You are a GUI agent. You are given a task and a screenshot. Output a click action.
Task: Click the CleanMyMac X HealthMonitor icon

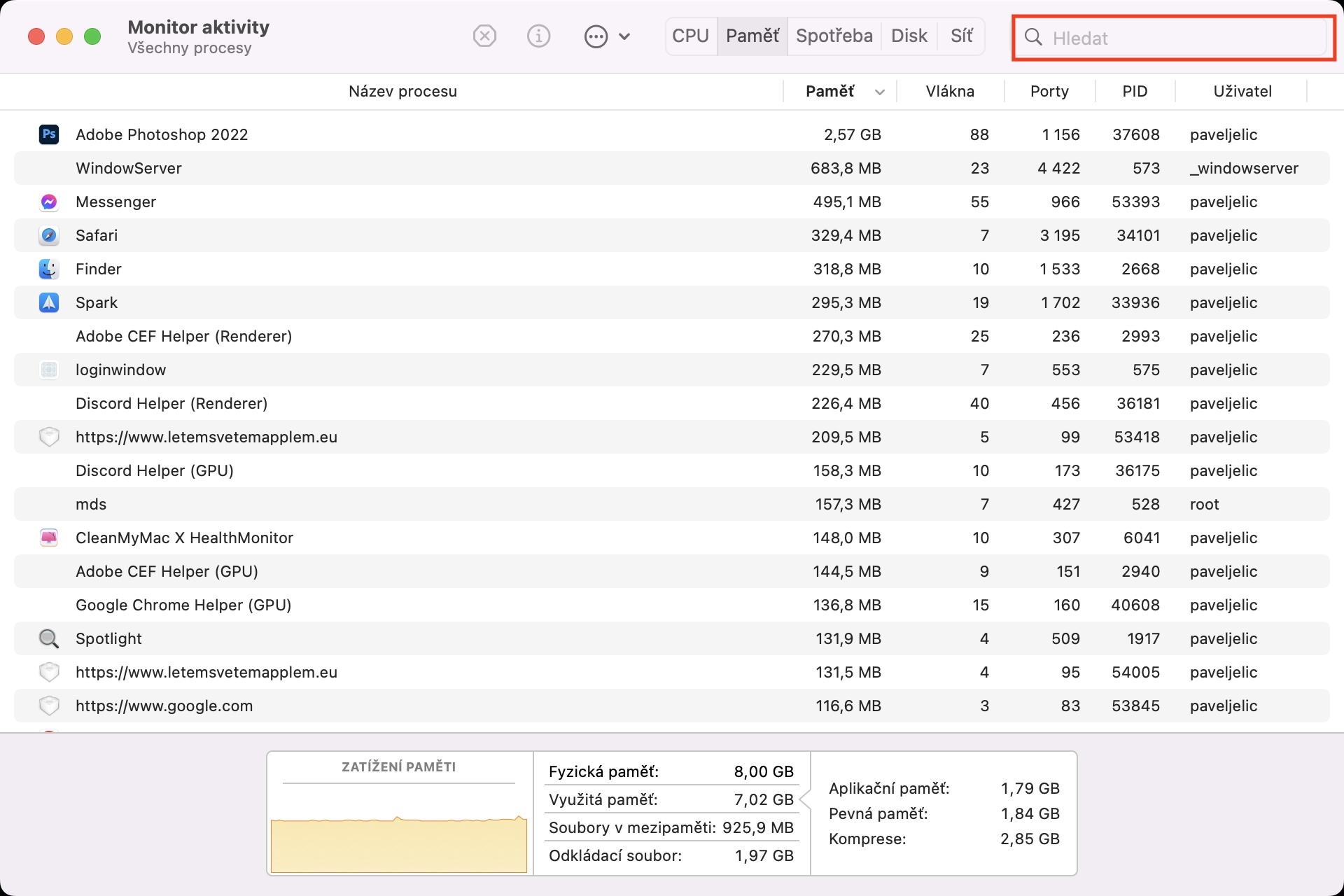click(48, 538)
